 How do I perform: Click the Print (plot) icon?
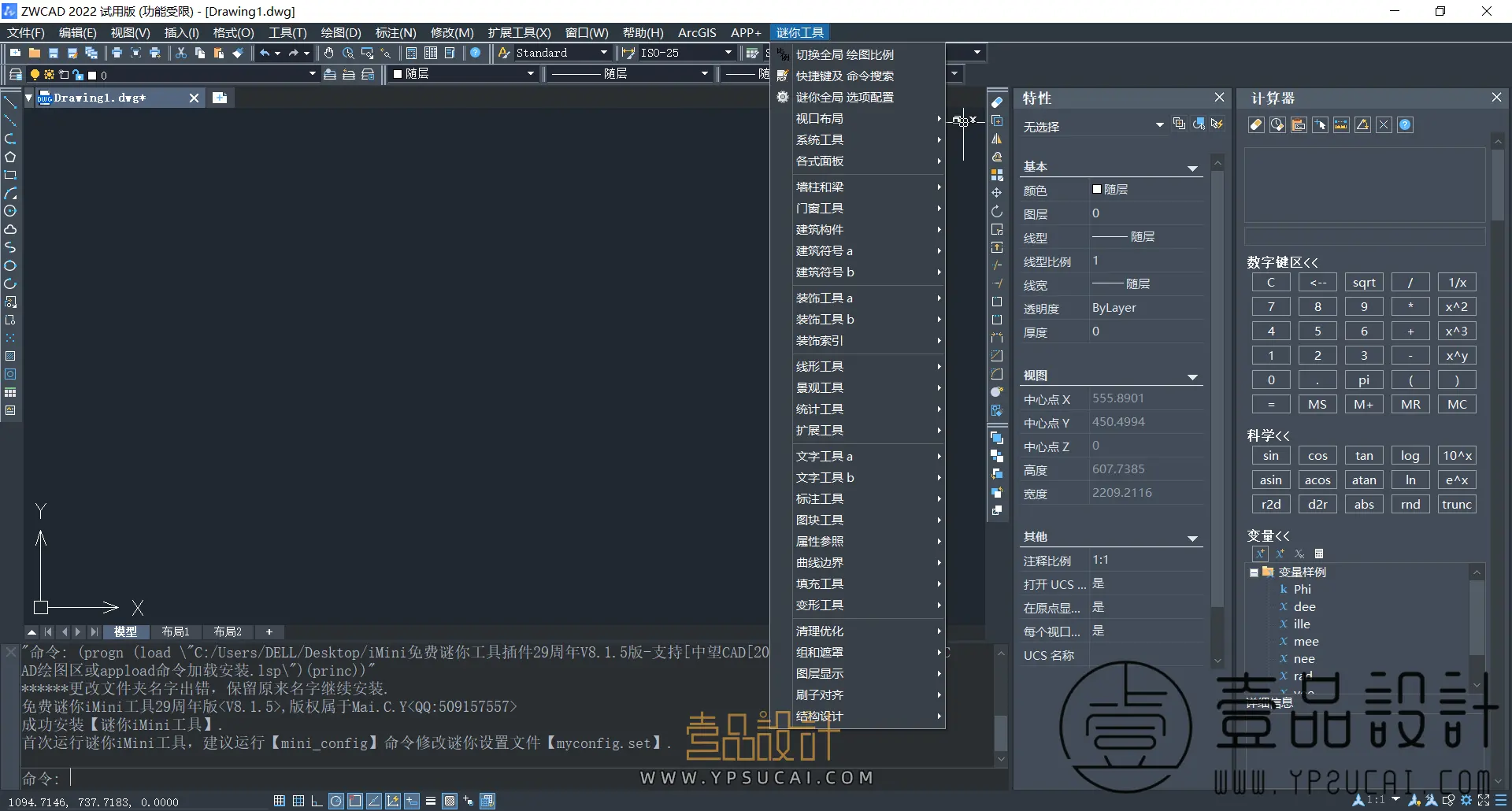click(x=117, y=53)
